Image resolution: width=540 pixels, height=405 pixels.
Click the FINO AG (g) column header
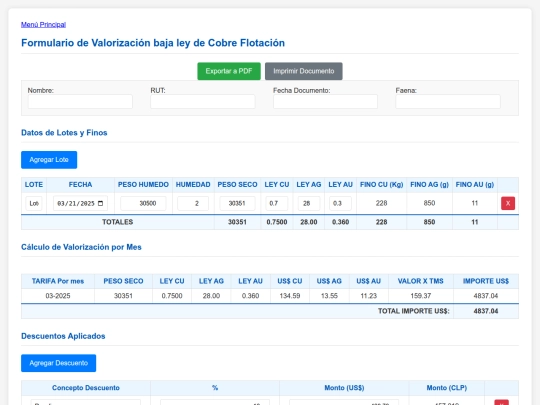[x=429, y=185]
